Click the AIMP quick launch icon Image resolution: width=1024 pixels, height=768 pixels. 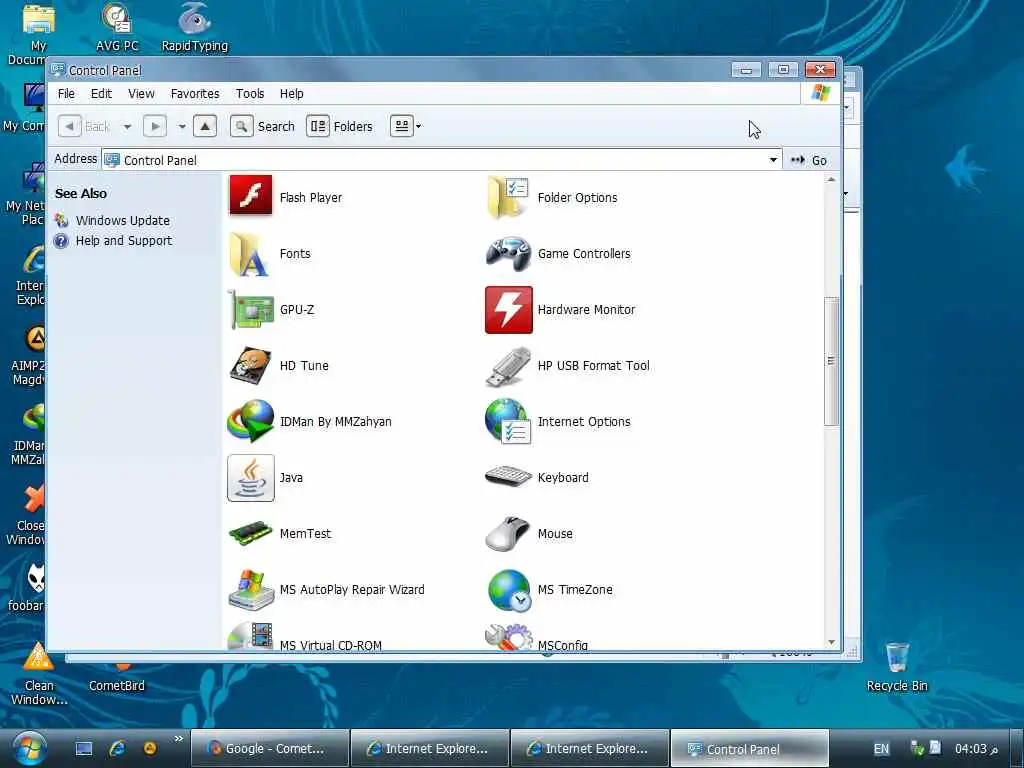(x=150, y=748)
